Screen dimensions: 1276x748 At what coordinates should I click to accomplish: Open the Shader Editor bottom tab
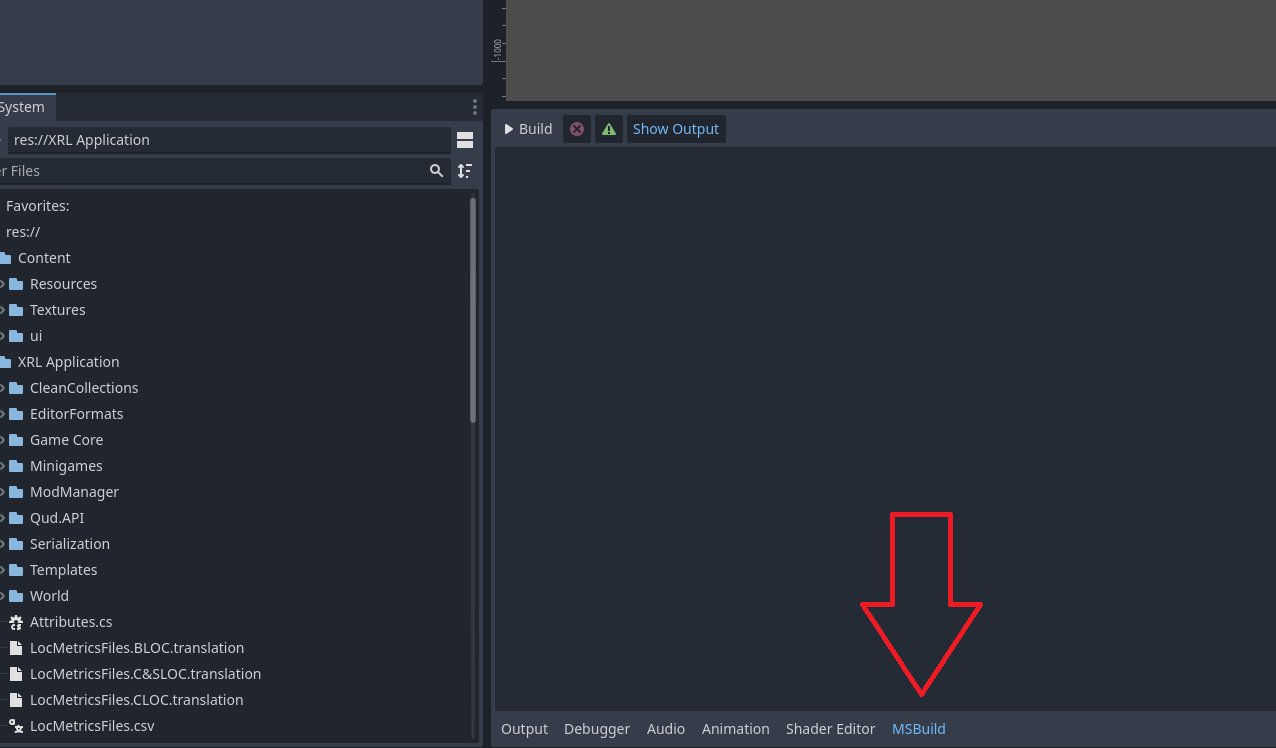[830, 729]
